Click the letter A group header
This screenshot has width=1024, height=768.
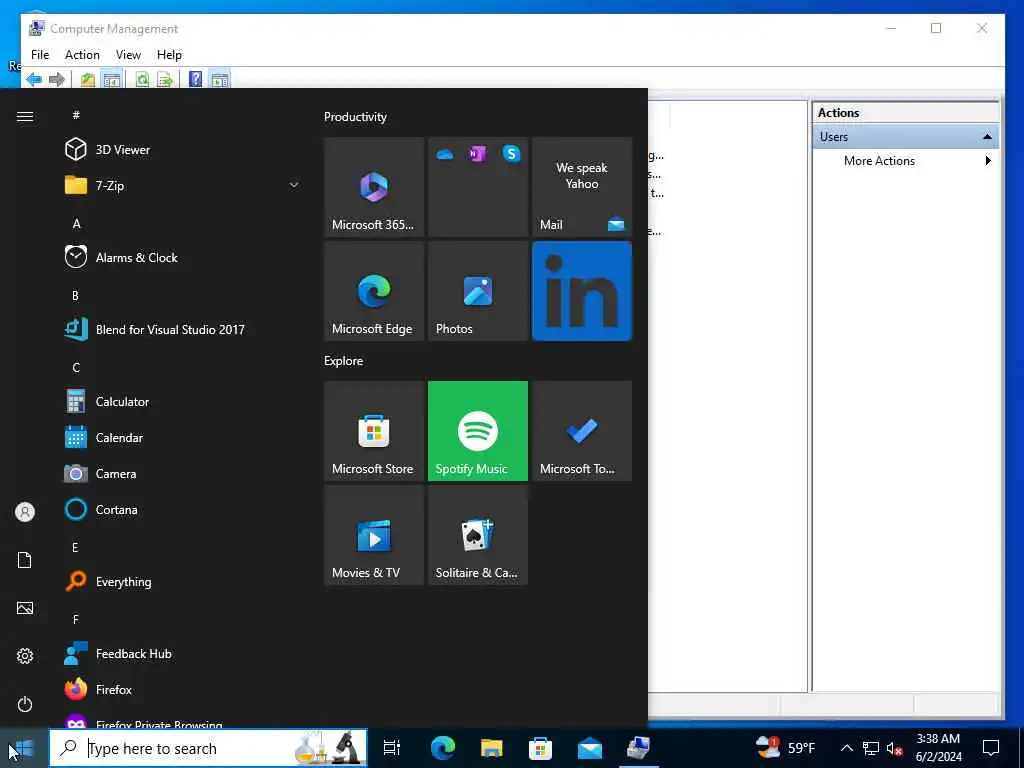(x=76, y=224)
